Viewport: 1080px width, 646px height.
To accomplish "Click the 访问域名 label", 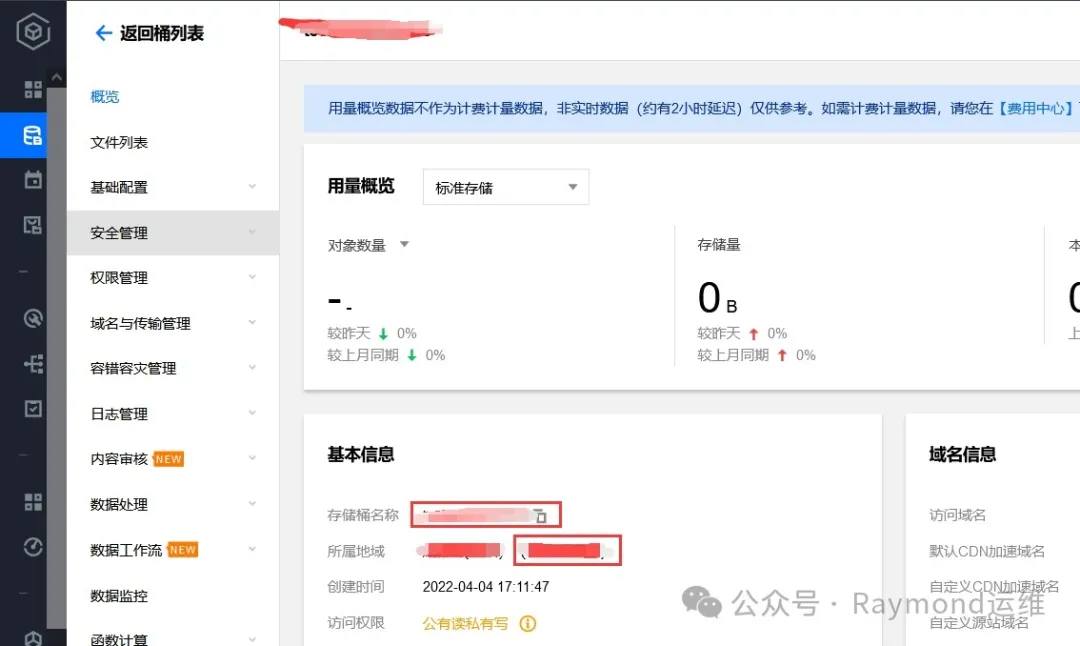I will tap(957, 515).
